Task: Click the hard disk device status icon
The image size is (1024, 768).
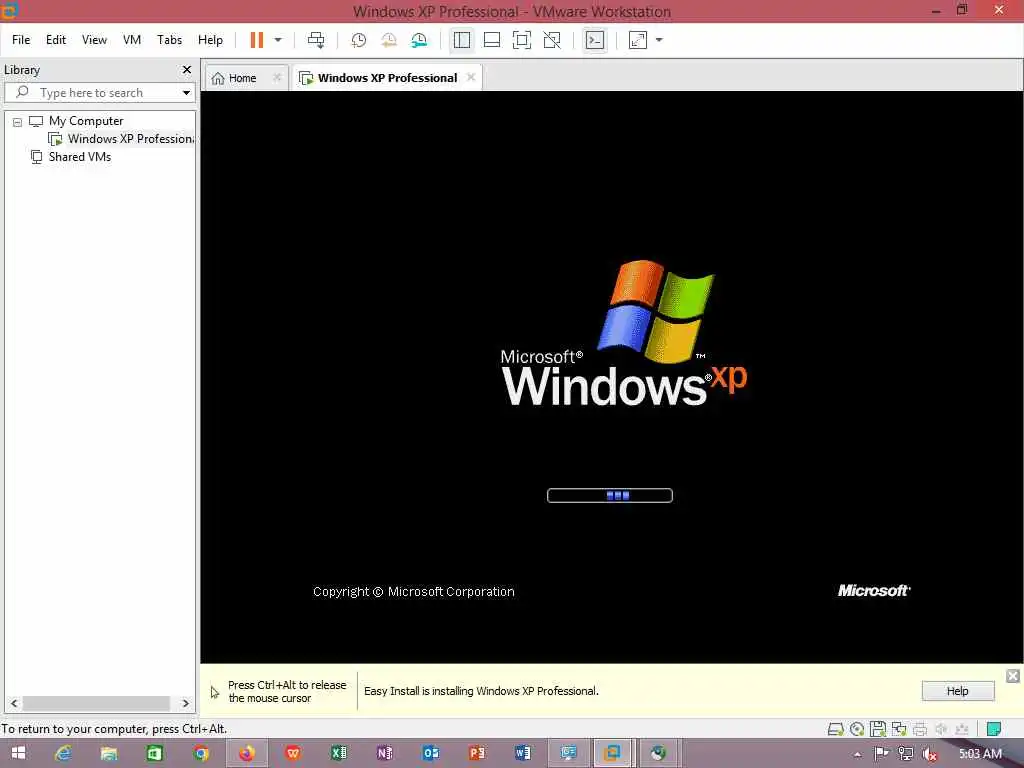Action: (836, 729)
